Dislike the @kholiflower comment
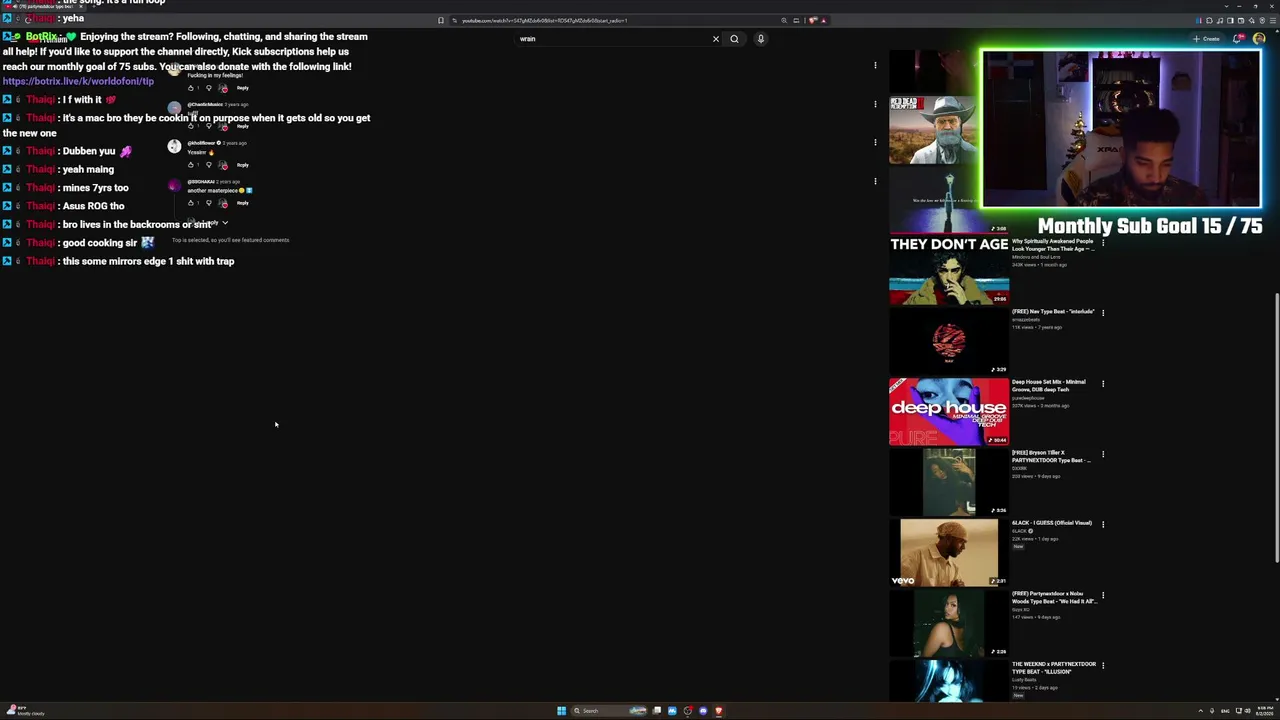The image size is (1280, 720). point(208,165)
